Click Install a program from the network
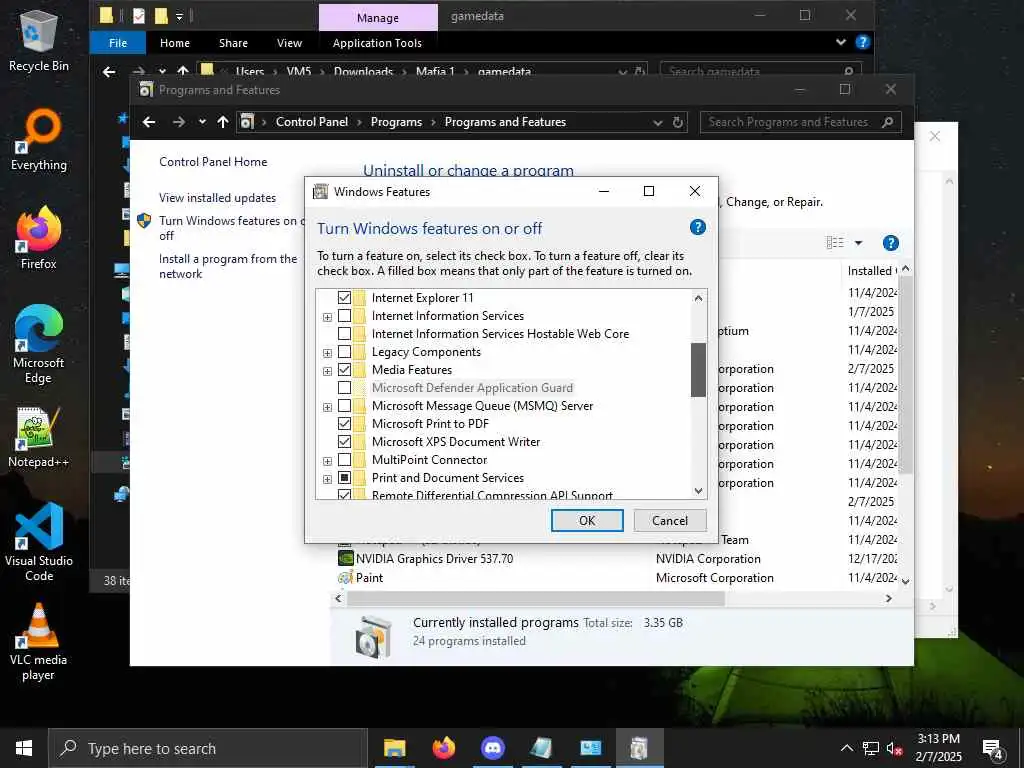Image resolution: width=1024 pixels, height=768 pixels. click(228, 266)
